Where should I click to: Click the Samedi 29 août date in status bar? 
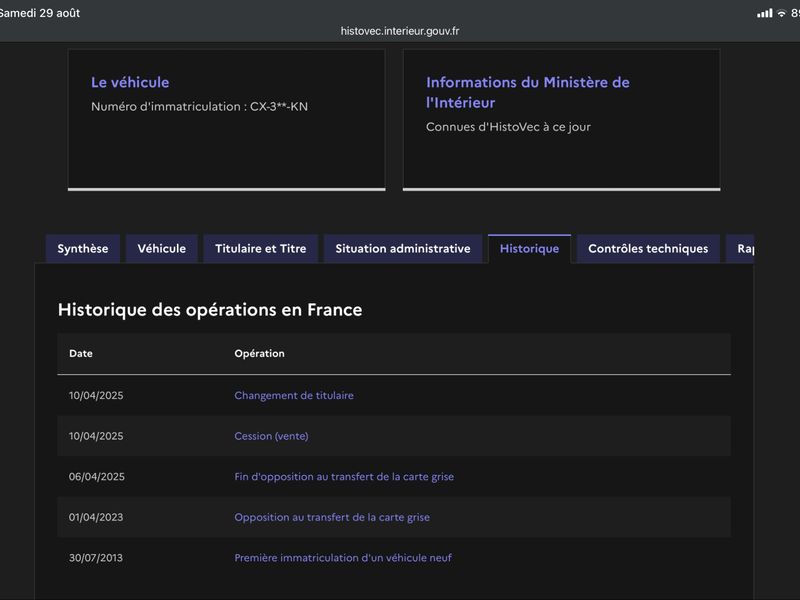click(x=40, y=13)
